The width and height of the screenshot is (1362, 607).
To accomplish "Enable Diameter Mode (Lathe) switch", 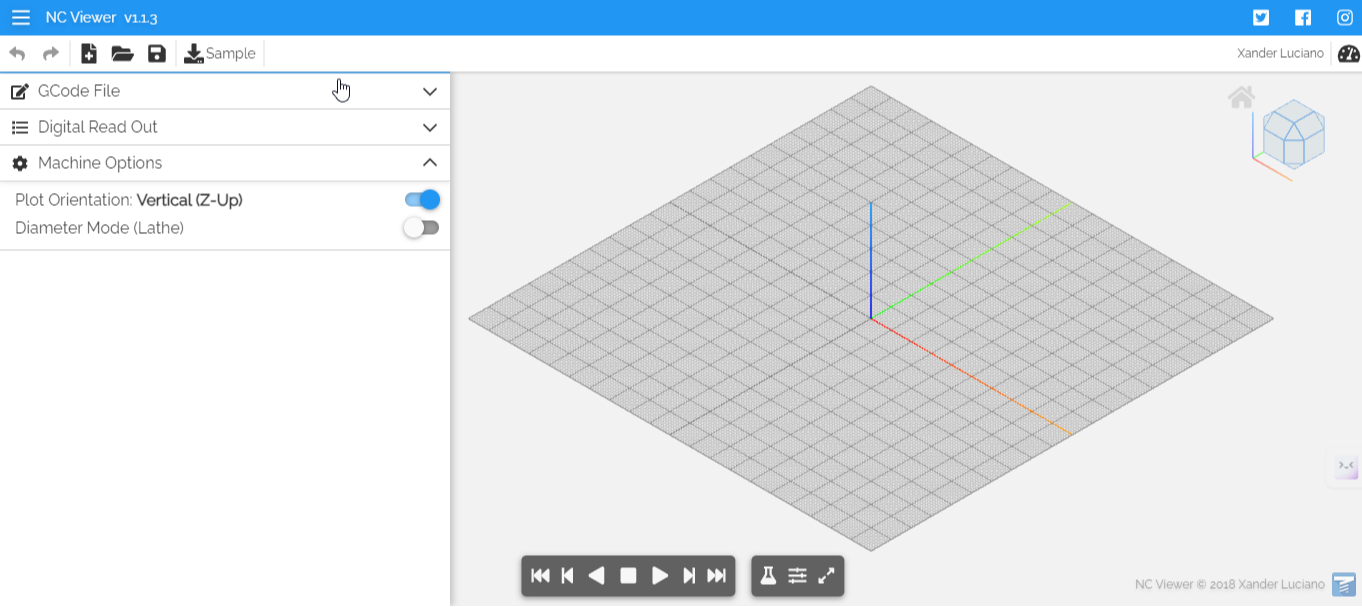I will click(422, 228).
